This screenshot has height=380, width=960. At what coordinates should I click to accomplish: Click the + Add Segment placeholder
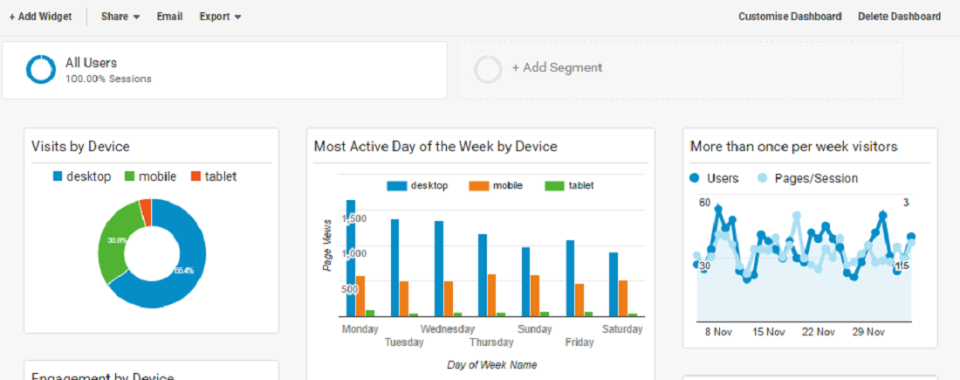pyautogui.click(x=680, y=70)
